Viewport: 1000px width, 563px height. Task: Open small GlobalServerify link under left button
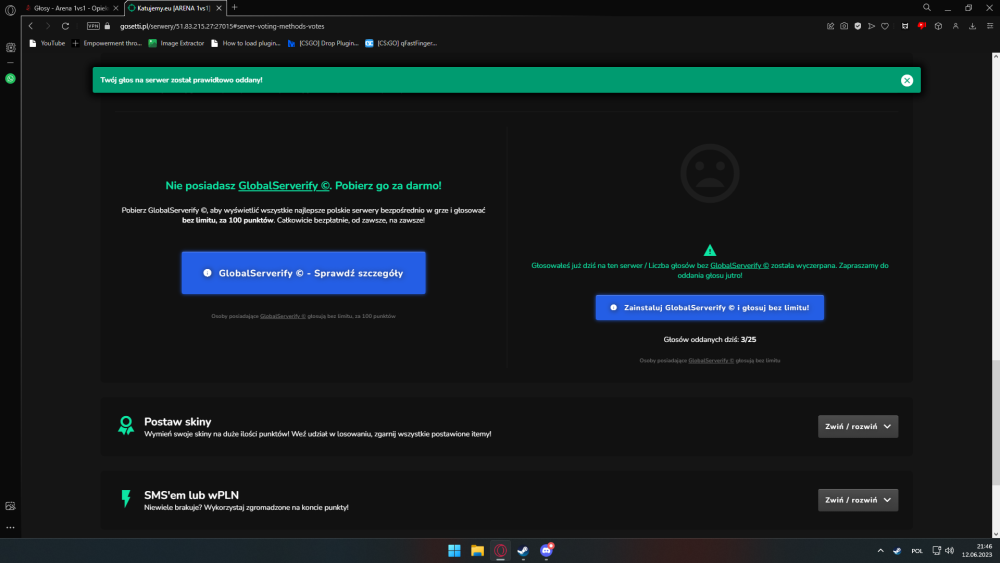pyautogui.click(x=283, y=316)
